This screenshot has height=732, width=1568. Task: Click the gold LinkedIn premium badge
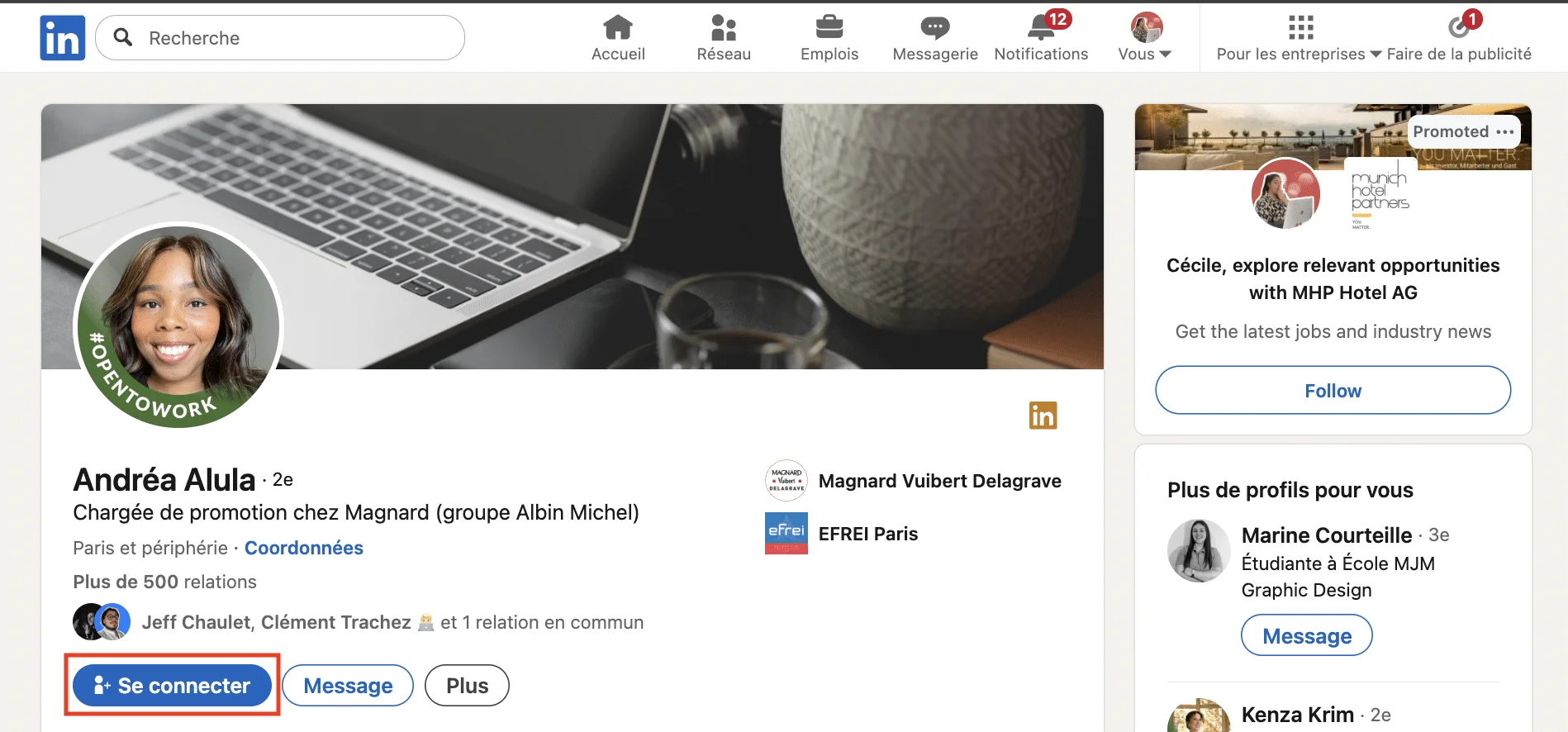pyautogui.click(x=1043, y=416)
